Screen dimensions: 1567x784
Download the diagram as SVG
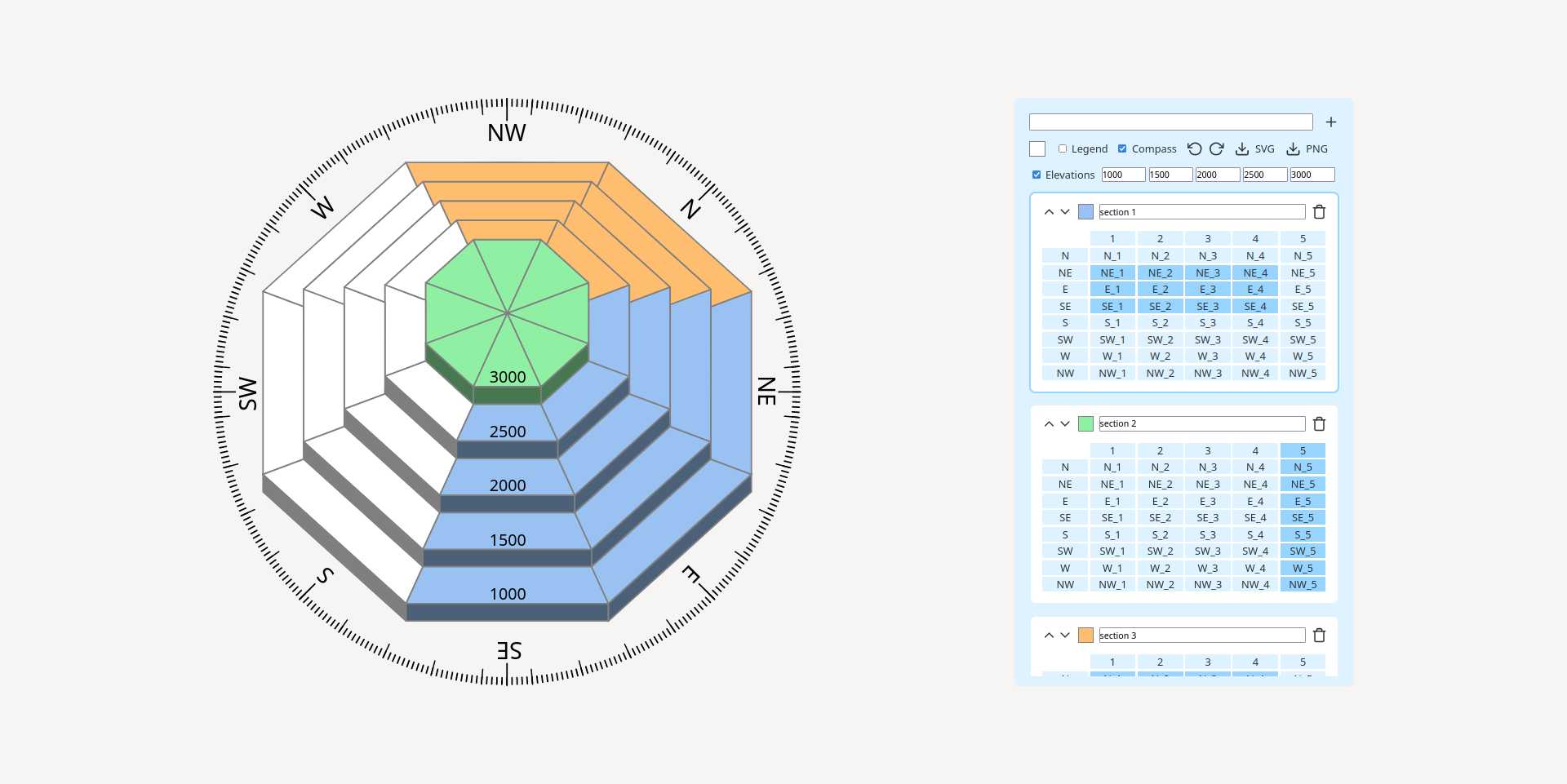coord(1254,148)
